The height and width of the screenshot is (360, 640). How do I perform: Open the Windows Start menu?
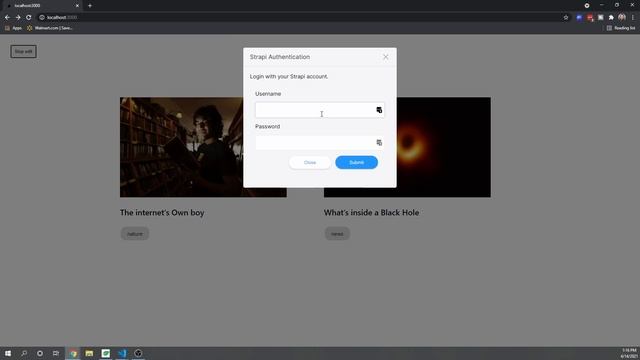click(8, 353)
